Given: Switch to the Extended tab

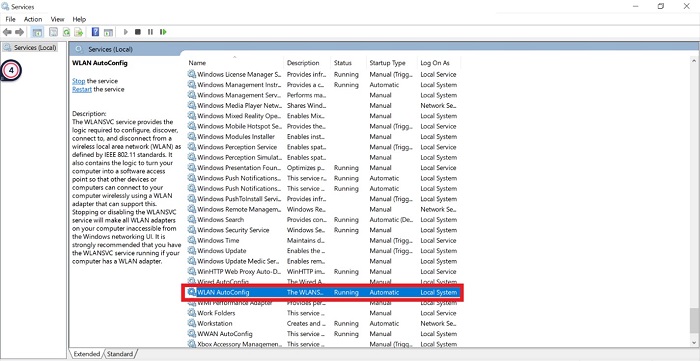Looking at the screenshot, I should 87,354.
